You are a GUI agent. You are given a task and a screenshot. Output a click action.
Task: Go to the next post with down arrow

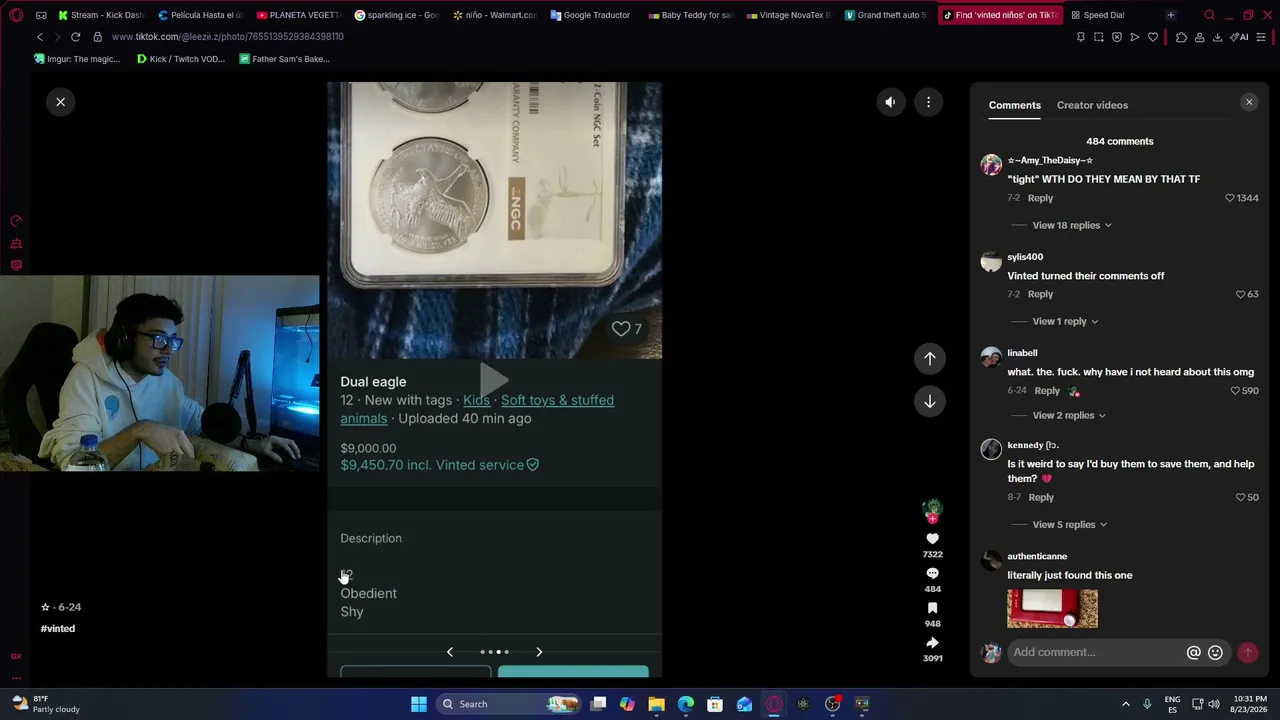(930, 401)
